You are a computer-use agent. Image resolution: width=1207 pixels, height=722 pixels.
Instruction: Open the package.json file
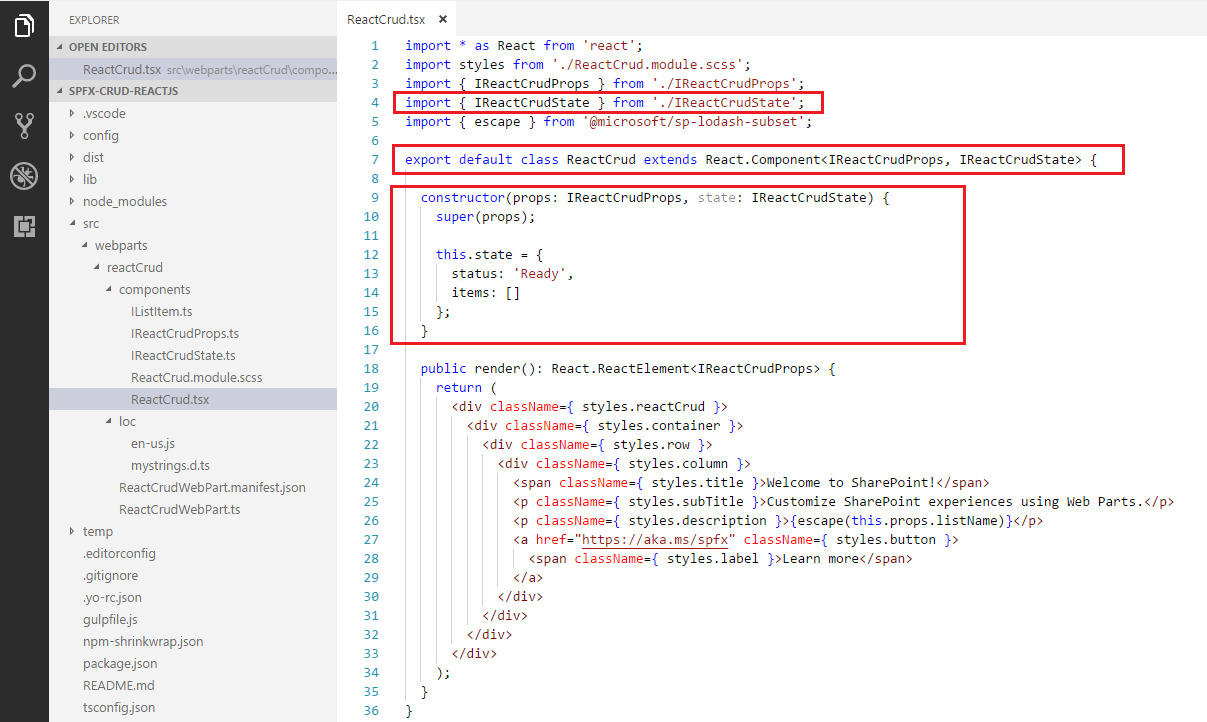pos(119,663)
